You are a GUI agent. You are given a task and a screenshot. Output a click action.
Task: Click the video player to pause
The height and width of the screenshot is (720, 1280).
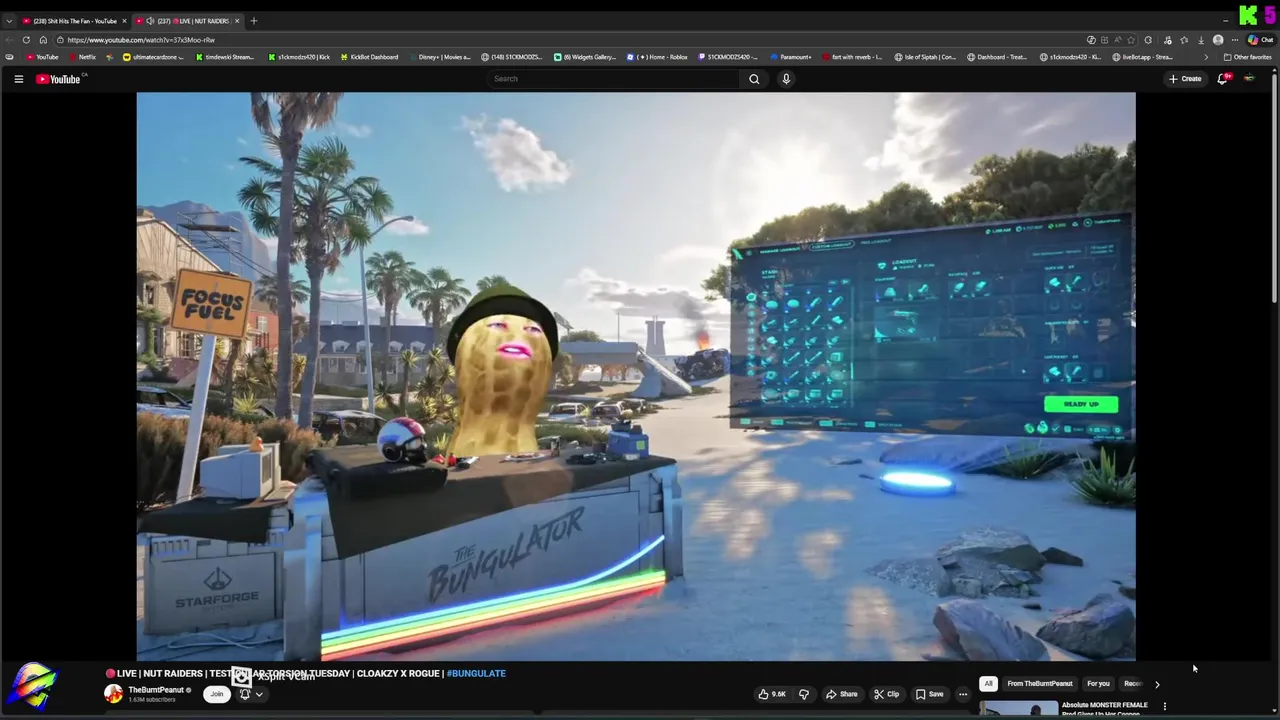click(x=636, y=376)
